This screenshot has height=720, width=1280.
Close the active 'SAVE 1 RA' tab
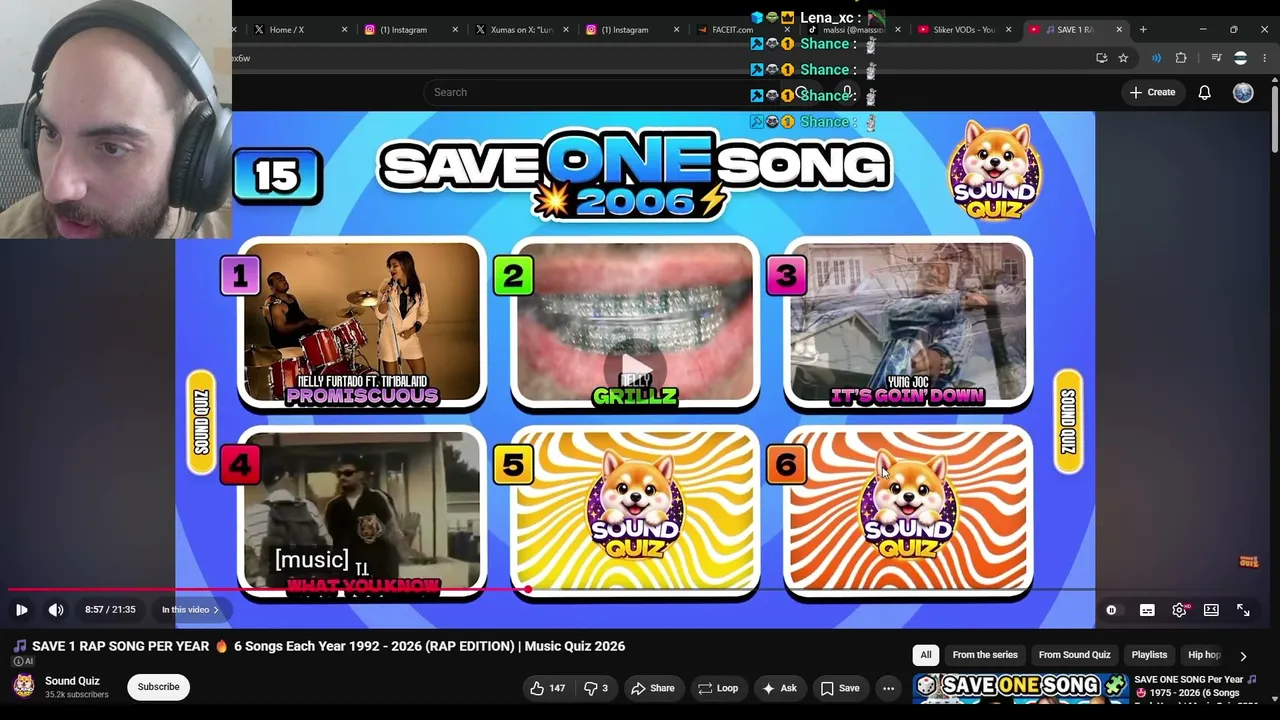[x=1119, y=30]
